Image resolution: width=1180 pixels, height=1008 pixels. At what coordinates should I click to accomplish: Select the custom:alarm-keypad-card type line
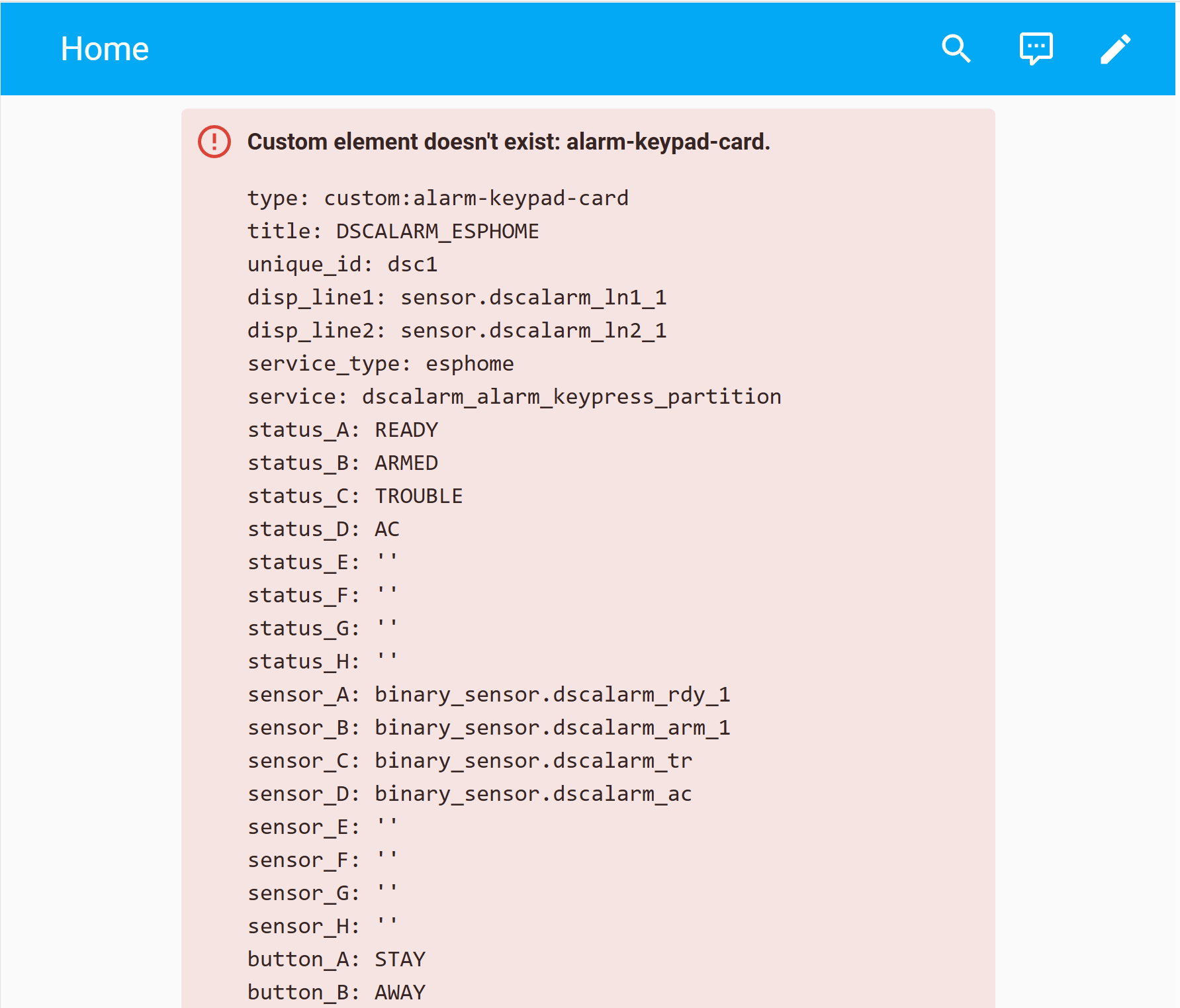(438, 198)
